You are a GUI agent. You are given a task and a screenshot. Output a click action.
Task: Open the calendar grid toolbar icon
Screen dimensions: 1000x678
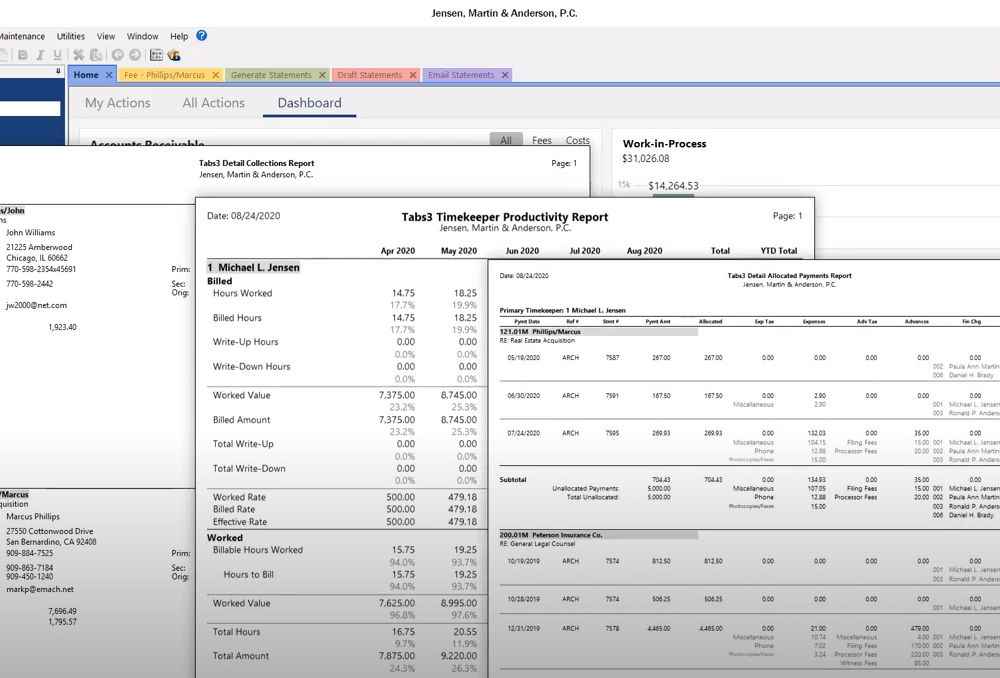point(156,55)
